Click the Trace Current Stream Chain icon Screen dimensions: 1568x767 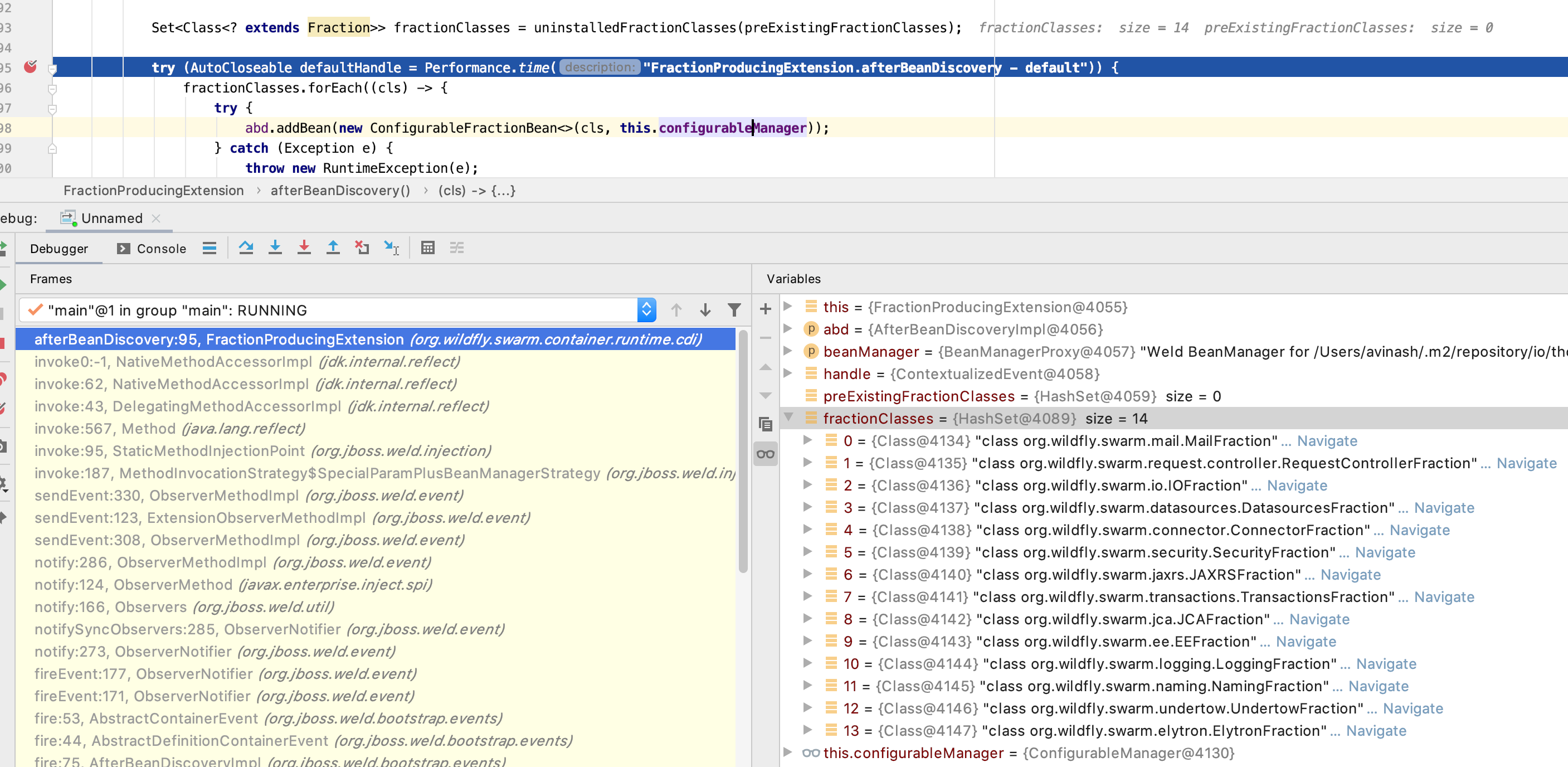[457, 247]
